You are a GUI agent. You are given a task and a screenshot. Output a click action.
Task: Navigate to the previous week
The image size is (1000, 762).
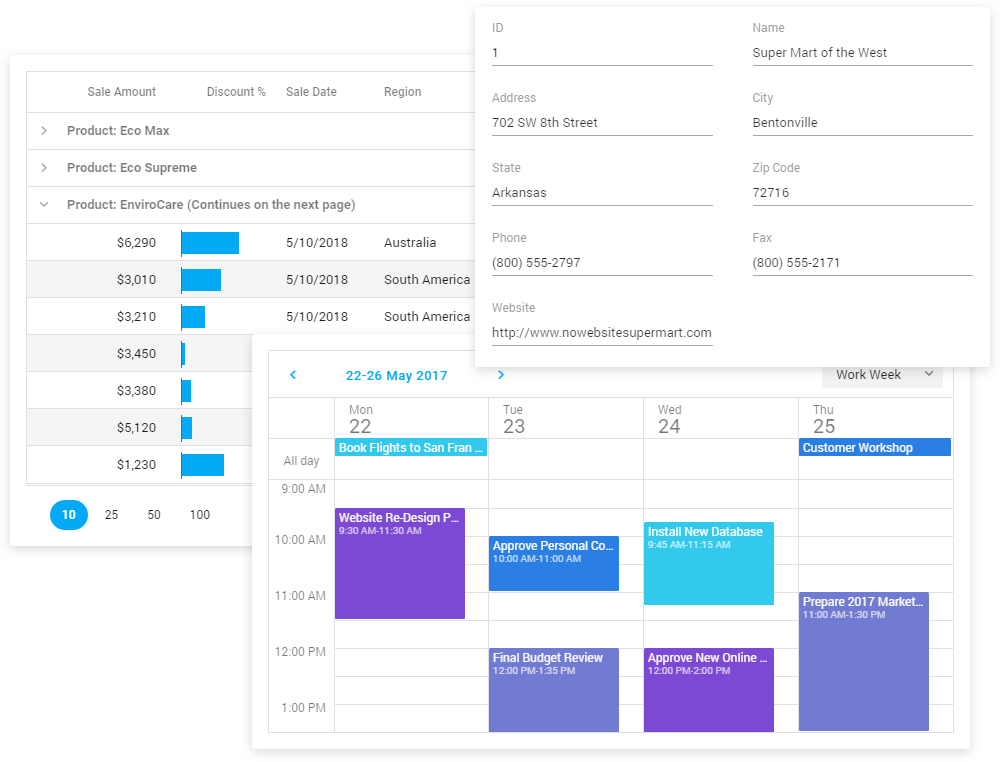pyautogui.click(x=292, y=375)
